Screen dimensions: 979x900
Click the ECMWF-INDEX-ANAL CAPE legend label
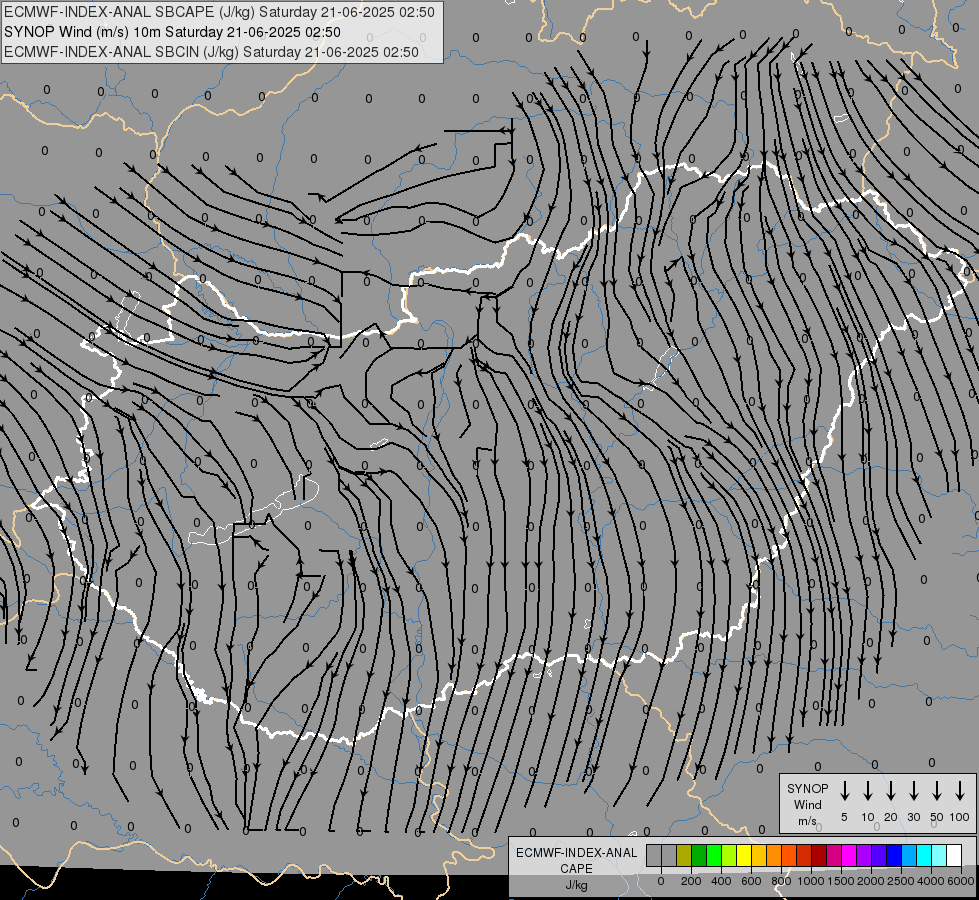(576, 860)
